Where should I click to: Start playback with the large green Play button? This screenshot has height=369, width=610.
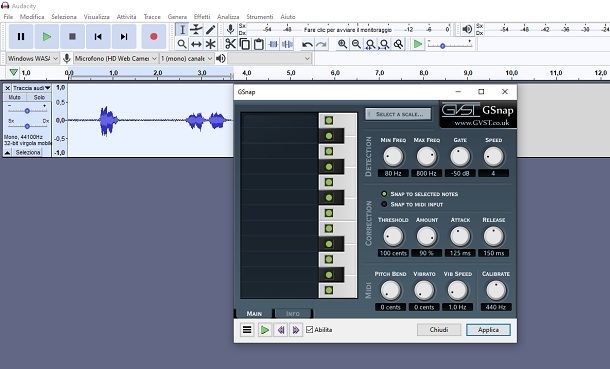(x=47, y=37)
